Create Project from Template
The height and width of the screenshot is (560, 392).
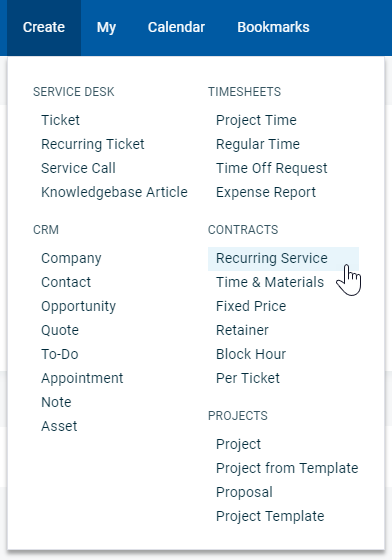click(287, 468)
